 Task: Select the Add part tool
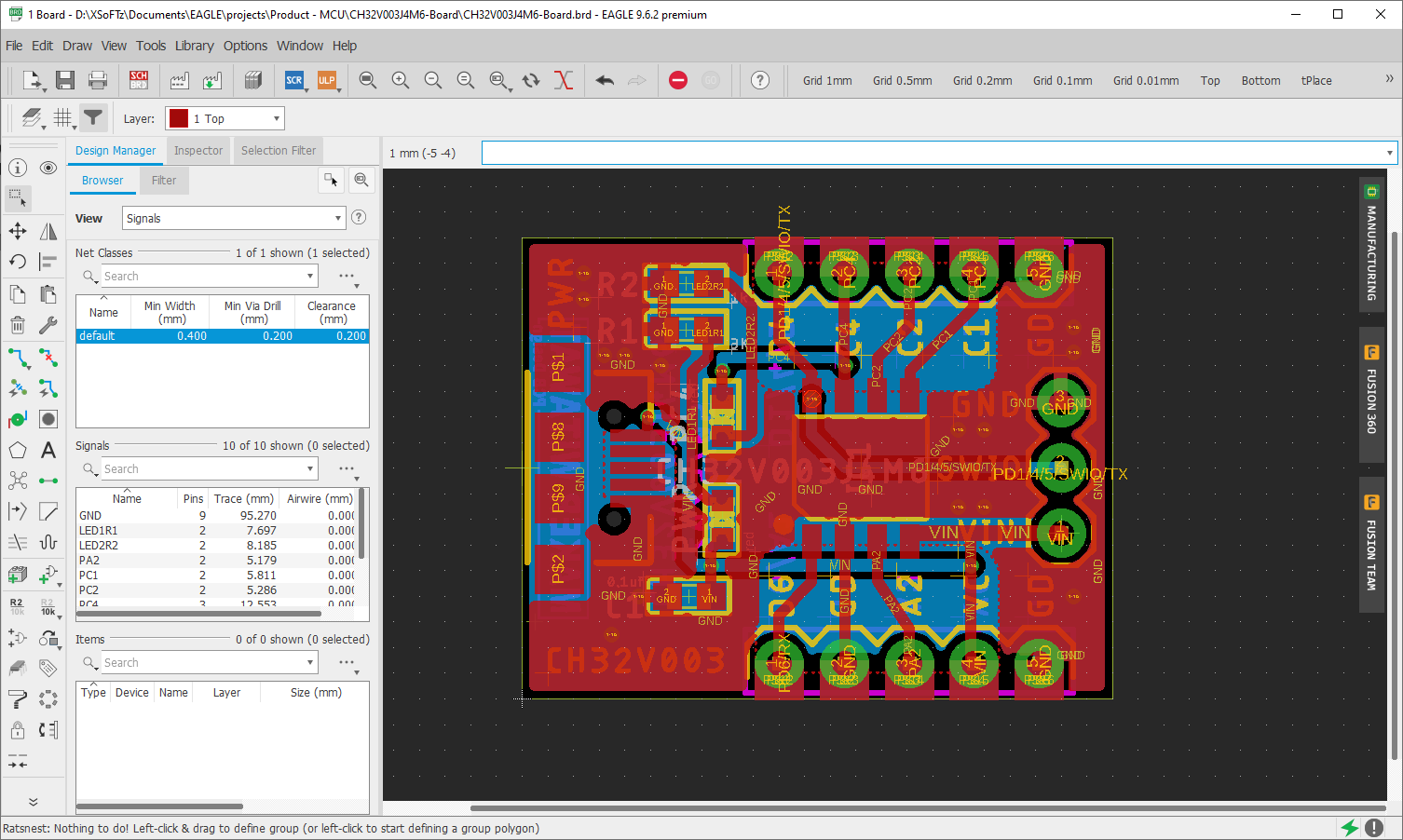(48, 575)
